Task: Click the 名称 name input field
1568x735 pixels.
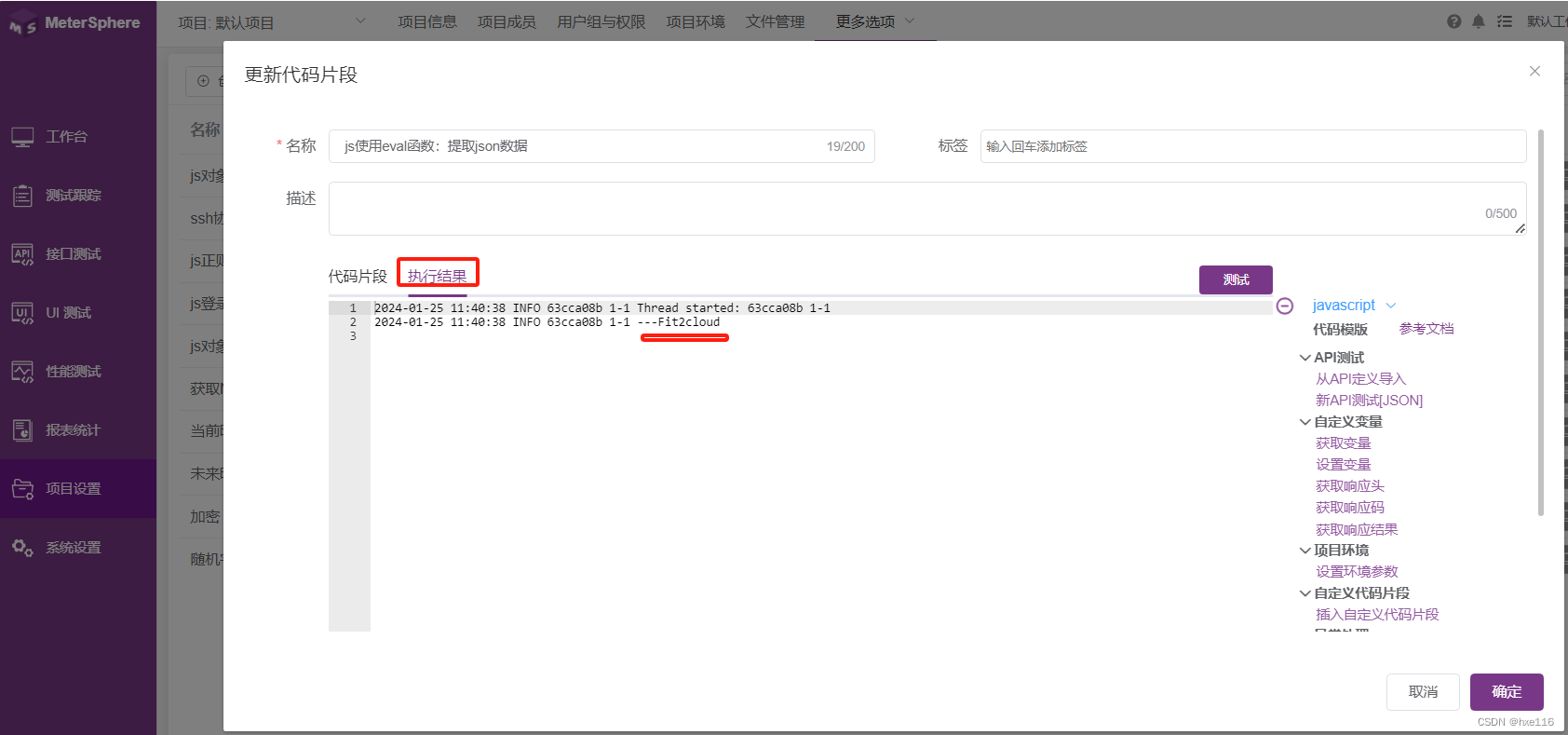Action: pos(602,146)
